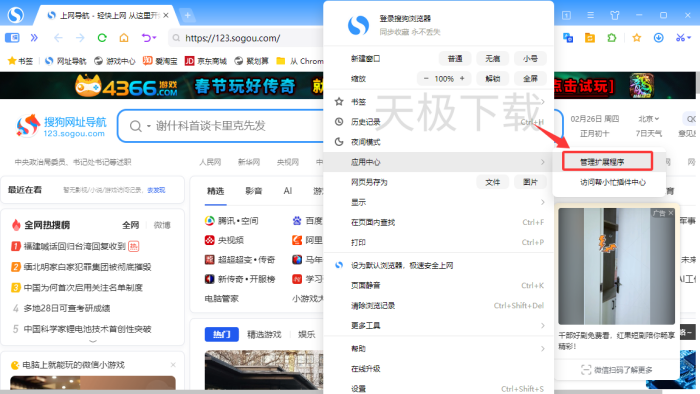Open a new tab with plus button

[x=188, y=16]
